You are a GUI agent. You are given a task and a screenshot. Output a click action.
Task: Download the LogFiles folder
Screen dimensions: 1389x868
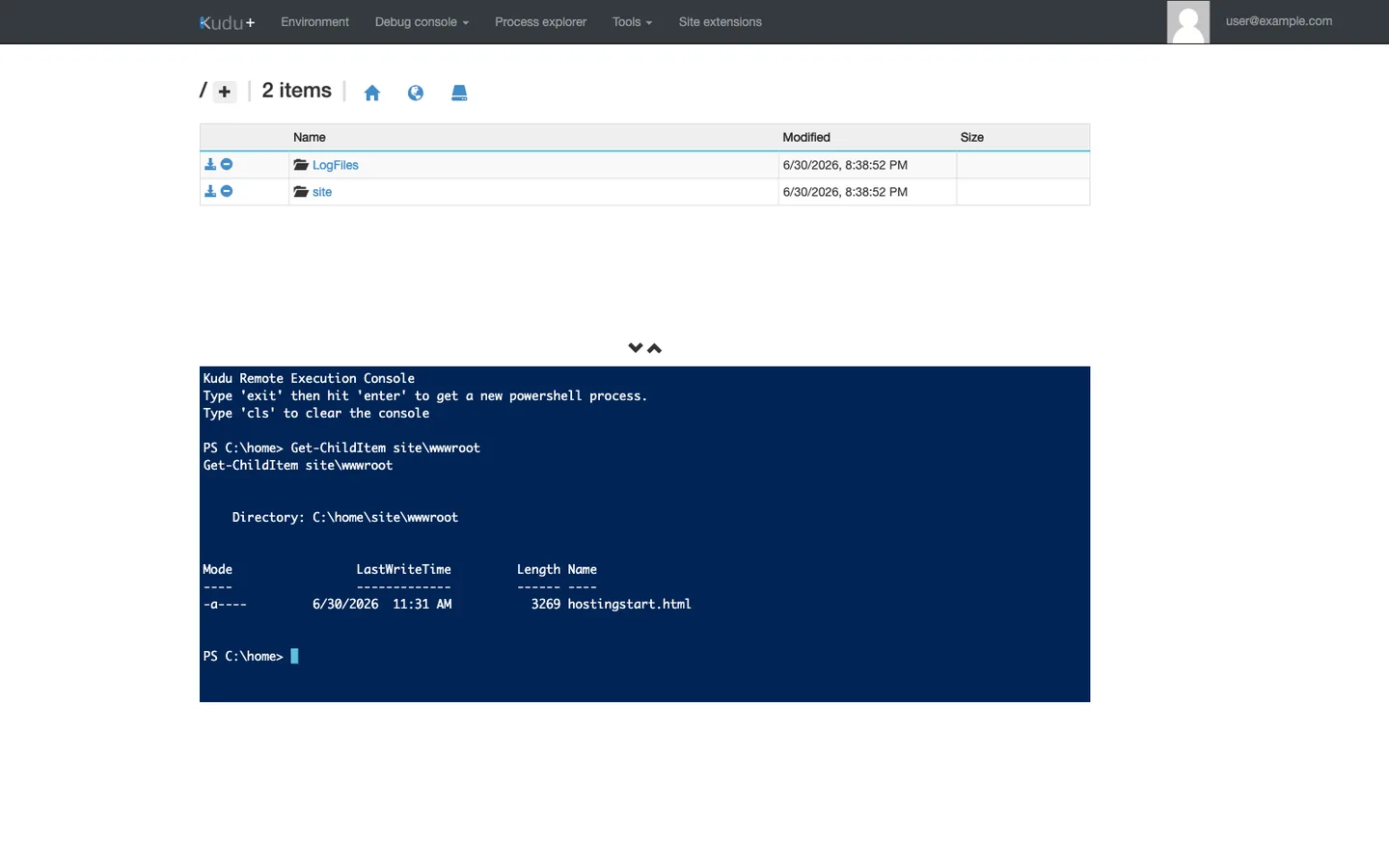coord(210,165)
